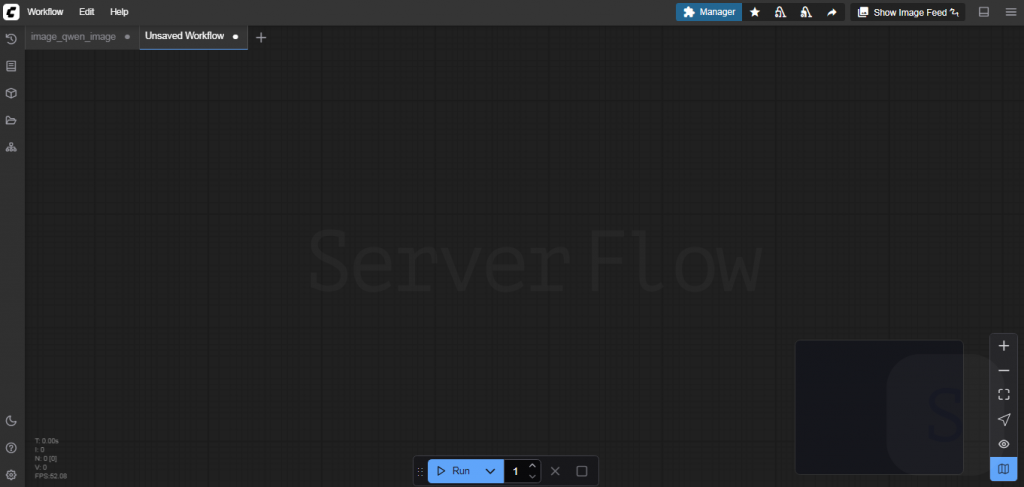The height and width of the screenshot is (487, 1024).
Task: Toggle the minimap map icon
Action: point(1004,469)
